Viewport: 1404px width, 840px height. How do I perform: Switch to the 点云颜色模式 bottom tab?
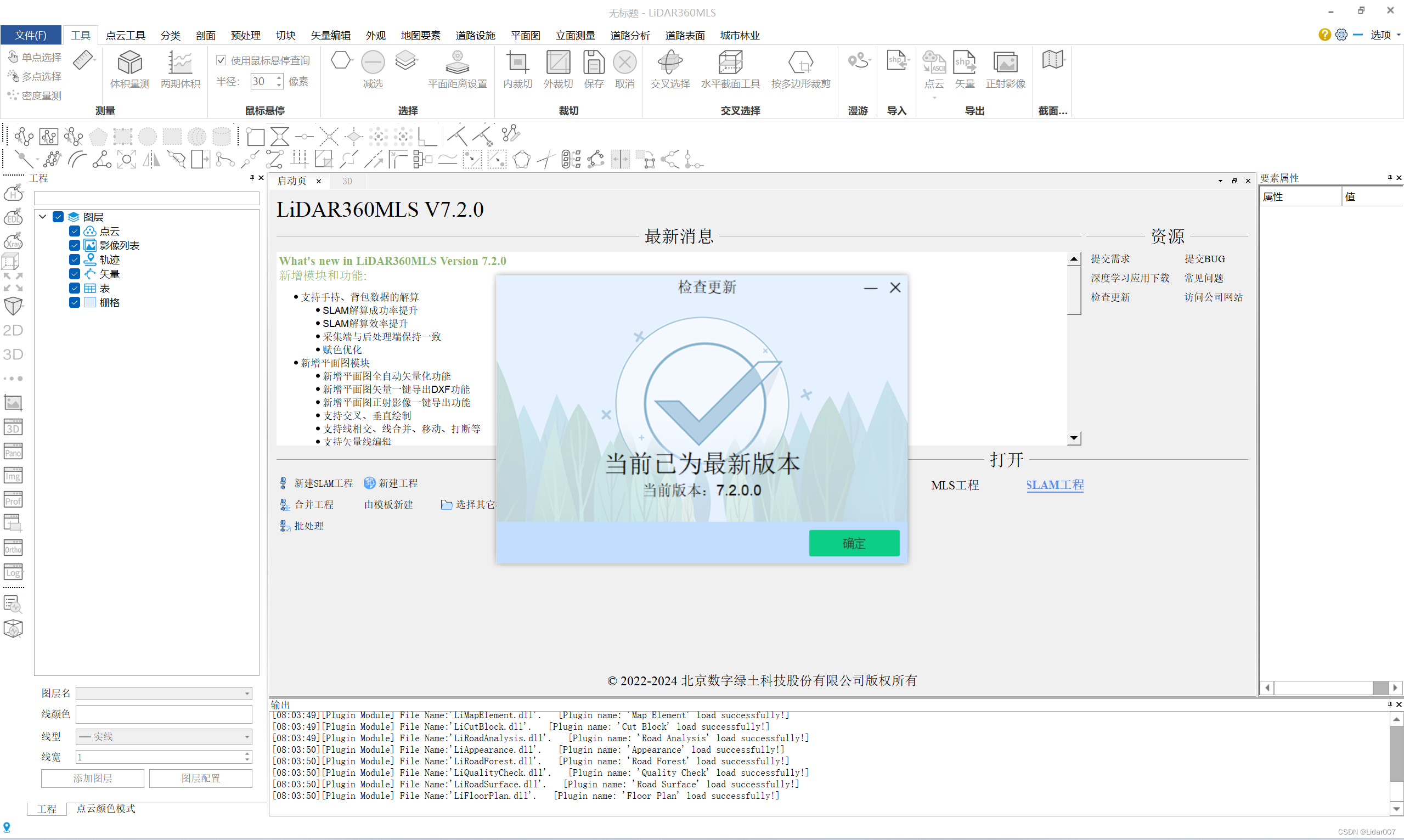click(x=106, y=809)
